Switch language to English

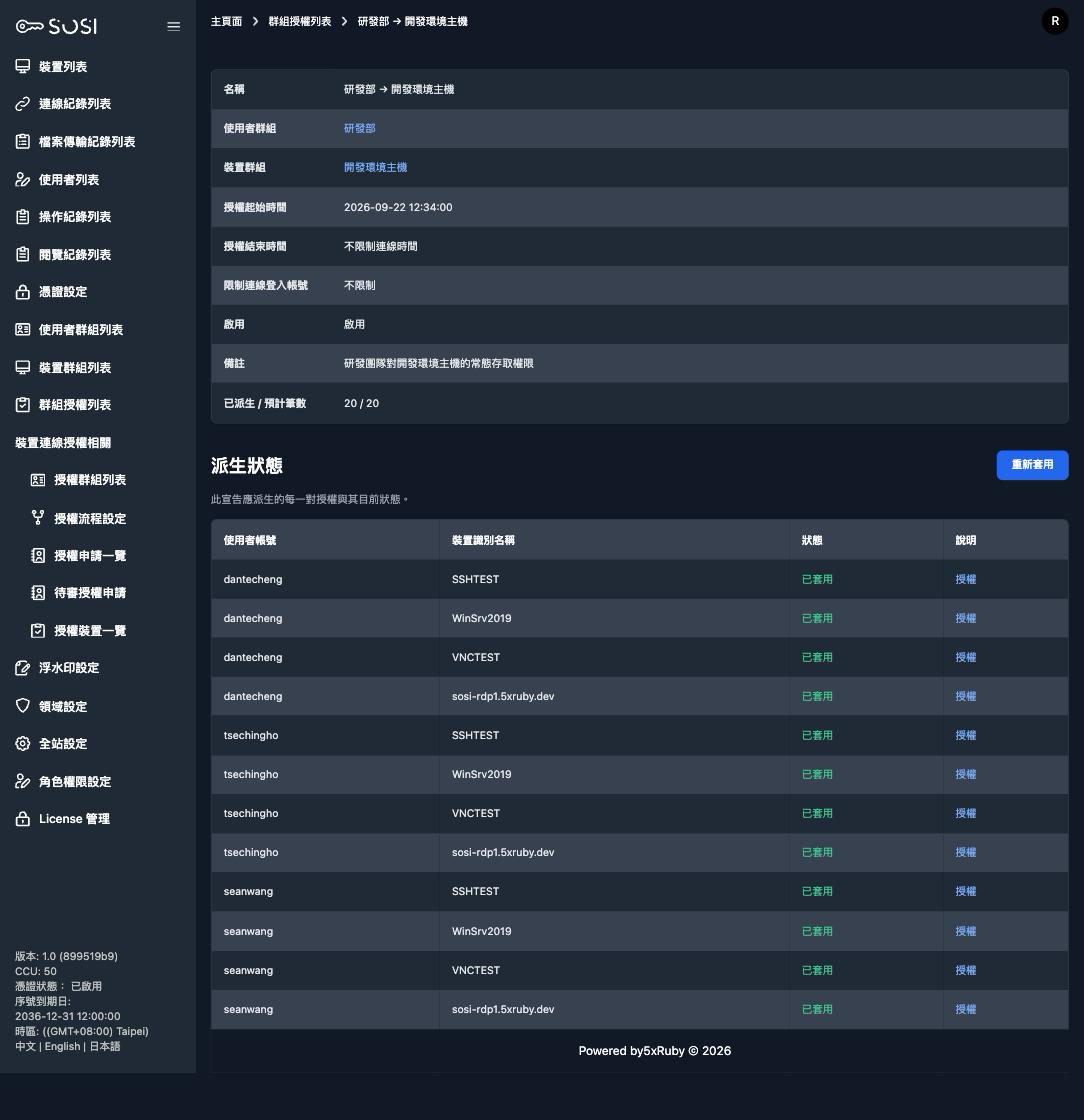coord(62,1046)
